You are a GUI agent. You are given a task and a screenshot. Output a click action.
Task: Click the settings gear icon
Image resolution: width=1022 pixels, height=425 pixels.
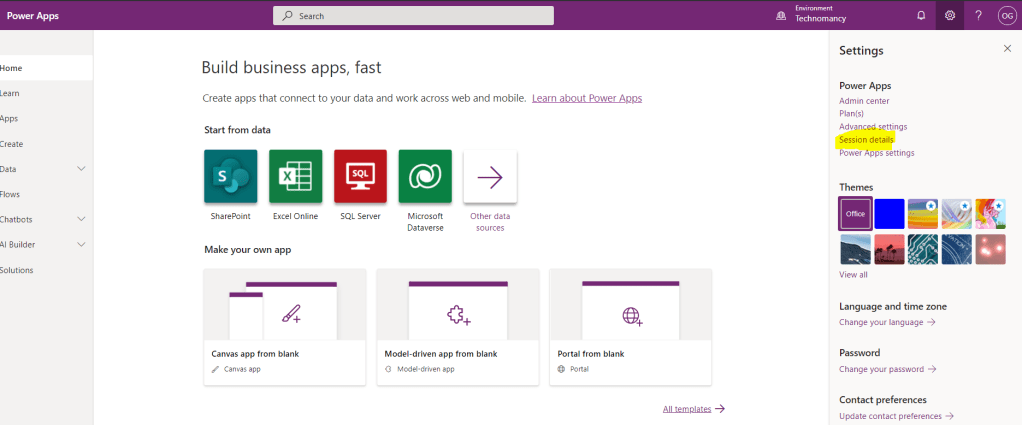pyautogui.click(x=950, y=15)
